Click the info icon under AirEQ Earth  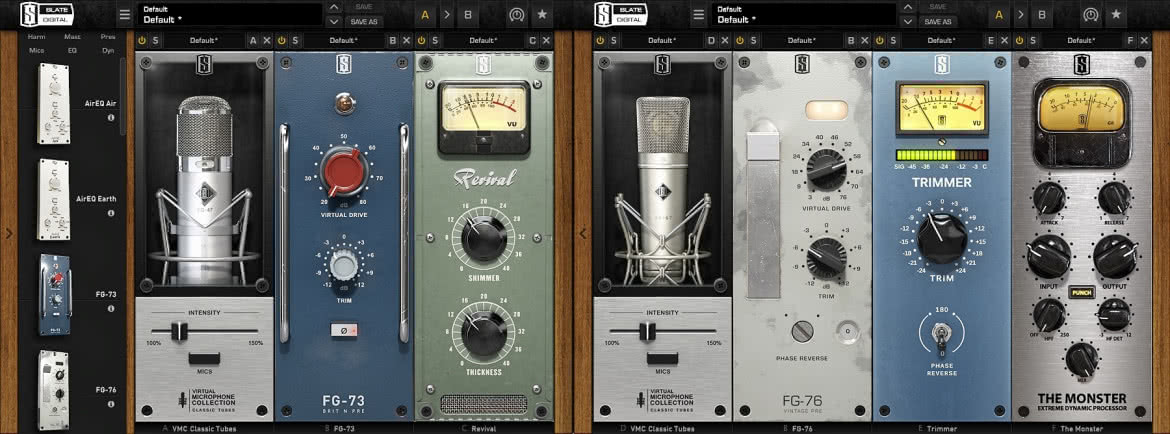[111, 213]
